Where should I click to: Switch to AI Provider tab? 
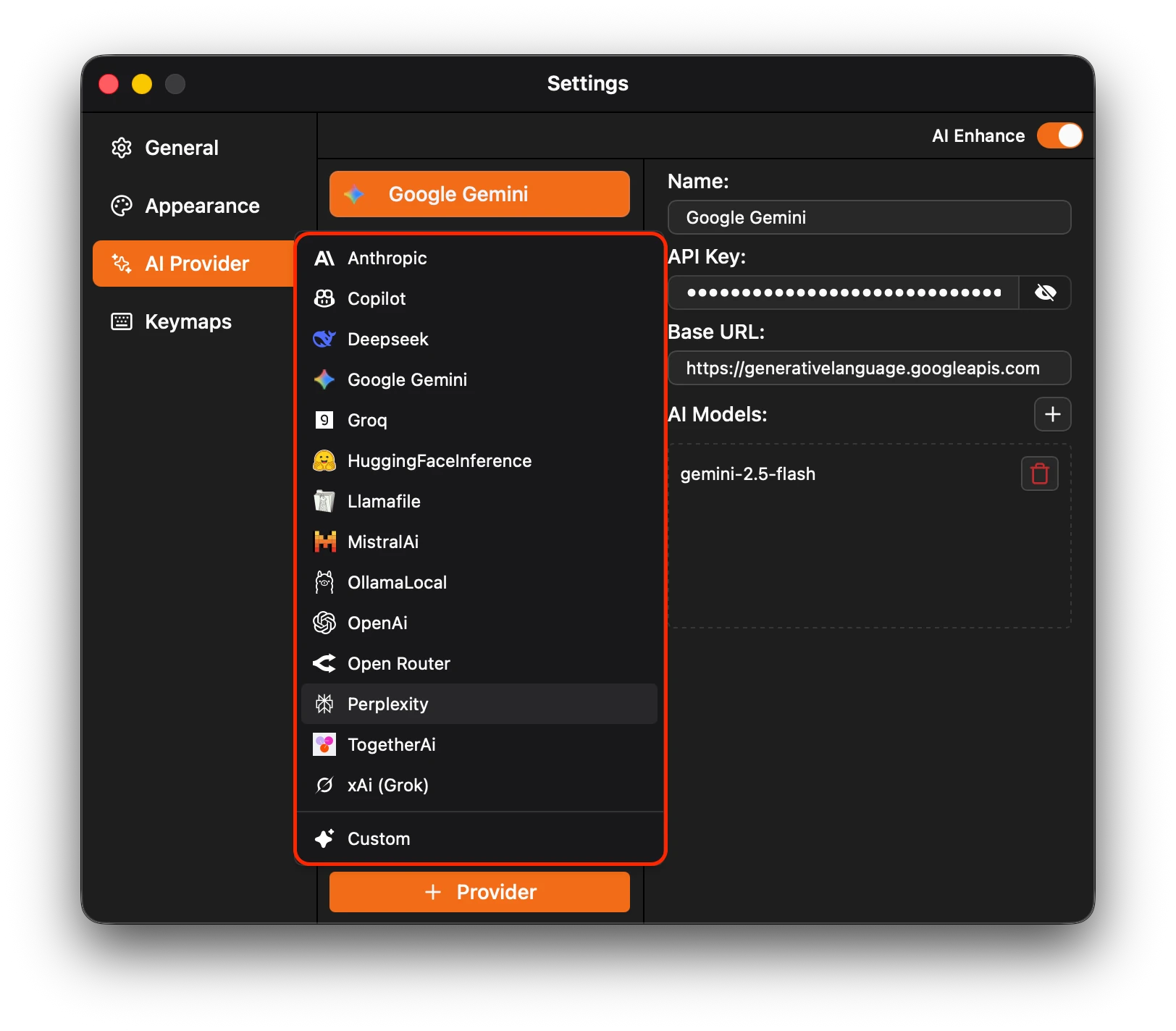193,264
